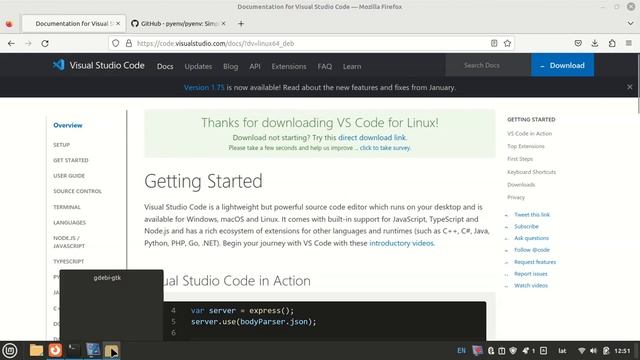This screenshot has width=640, height=360.
Task: Click the padlock site security icon
Action: (129, 43)
